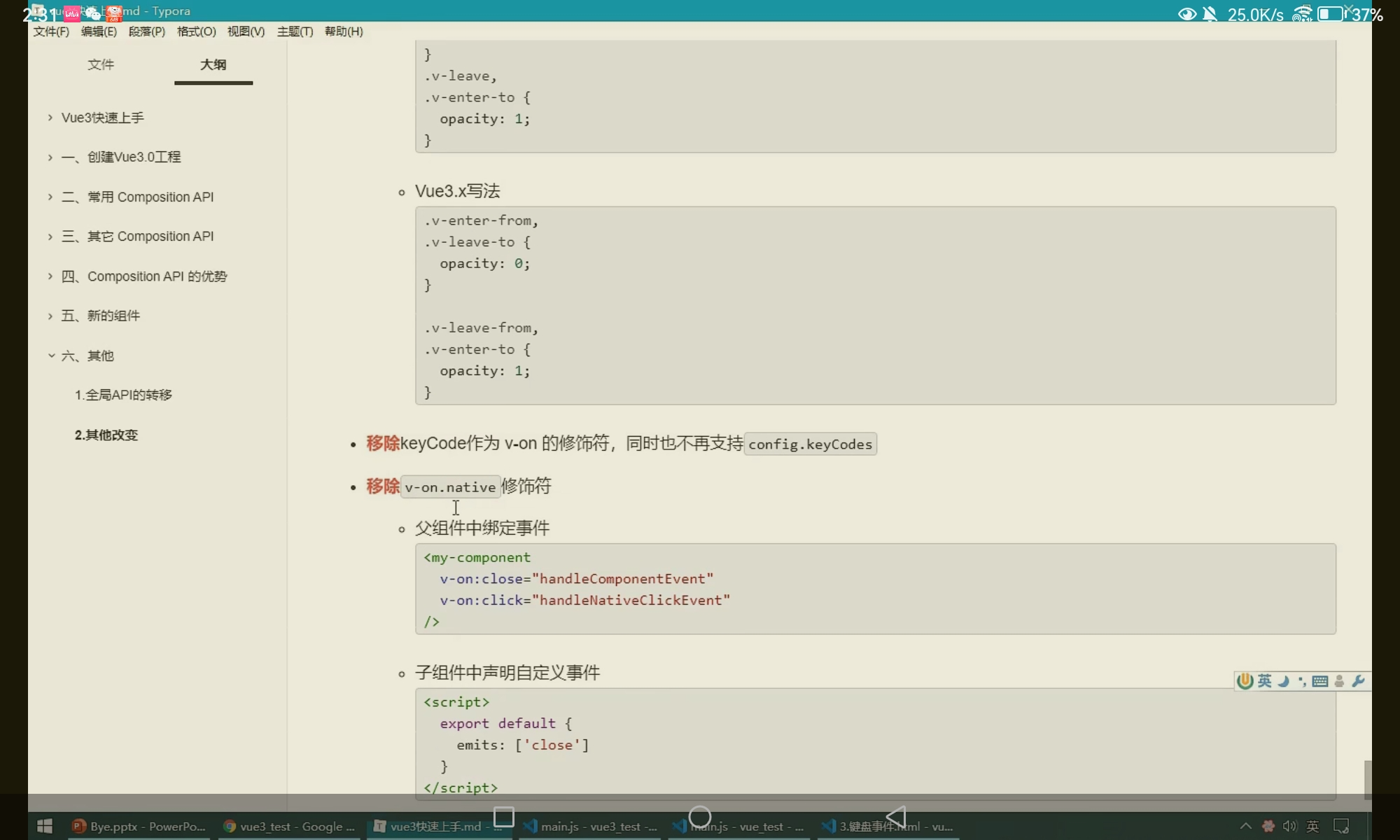Click the IME wrench settings icon
1400x840 pixels.
[x=1358, y=681]
